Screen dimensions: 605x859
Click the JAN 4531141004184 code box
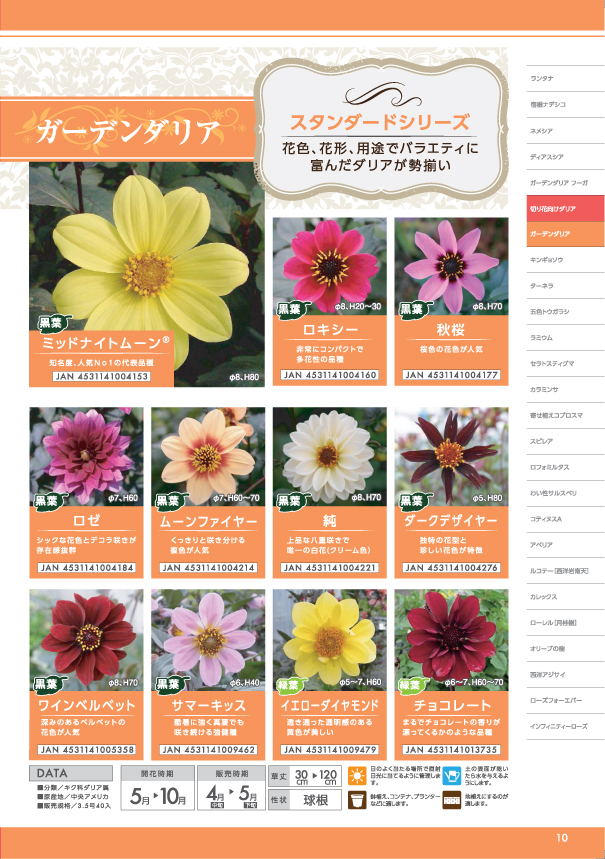tap(87, 568)
